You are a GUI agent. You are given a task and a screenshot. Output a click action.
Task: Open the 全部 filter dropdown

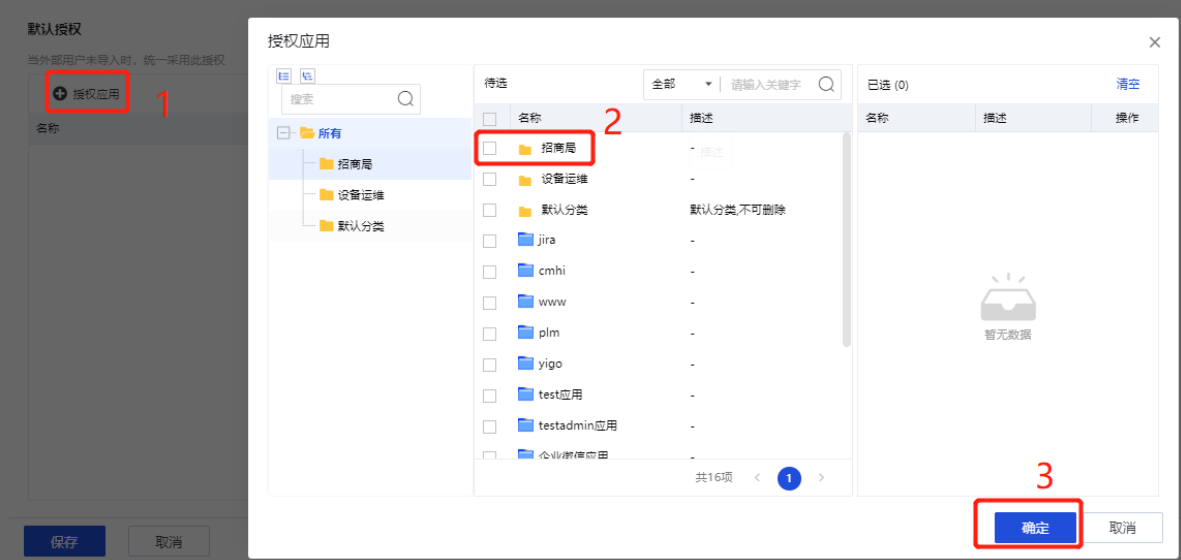682,85
